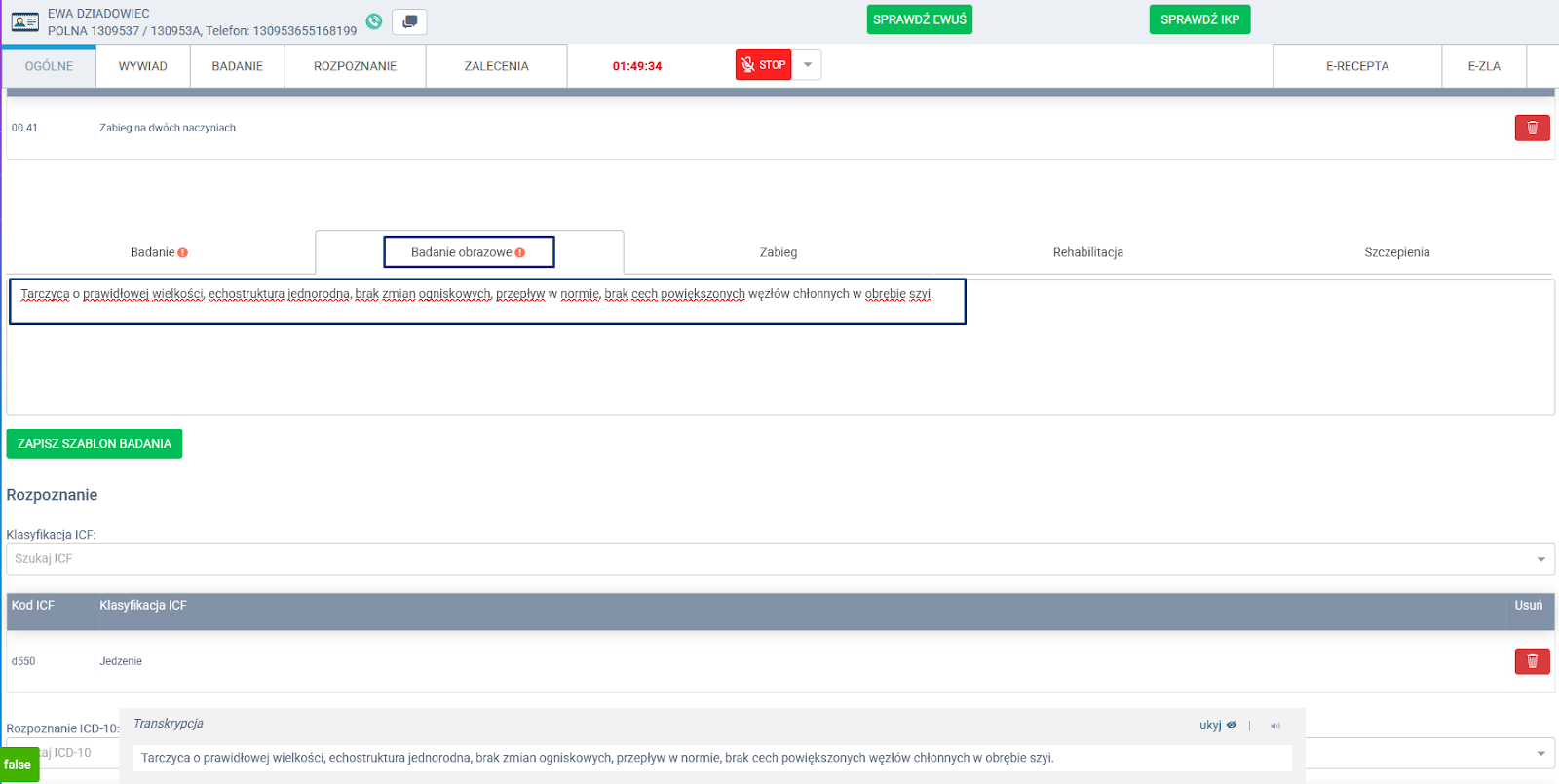Image resolution: width=1559 pixels, height=784 pixels.
Task: Click inside the thyroid examination text area
Action: 779,360
